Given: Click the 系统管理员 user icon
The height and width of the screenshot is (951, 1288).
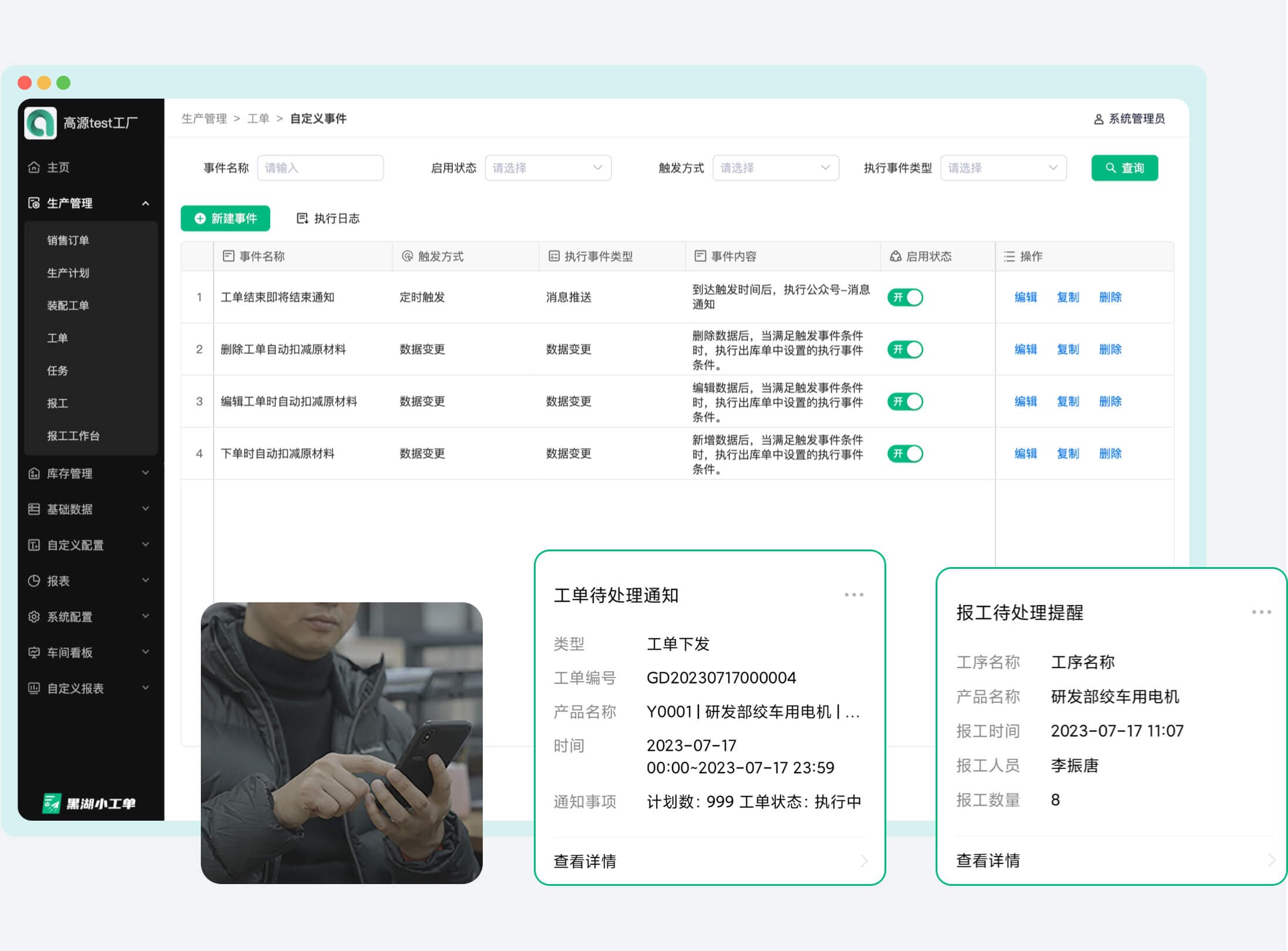Looking at the screenshot, I should click(x=1097, y=119).
